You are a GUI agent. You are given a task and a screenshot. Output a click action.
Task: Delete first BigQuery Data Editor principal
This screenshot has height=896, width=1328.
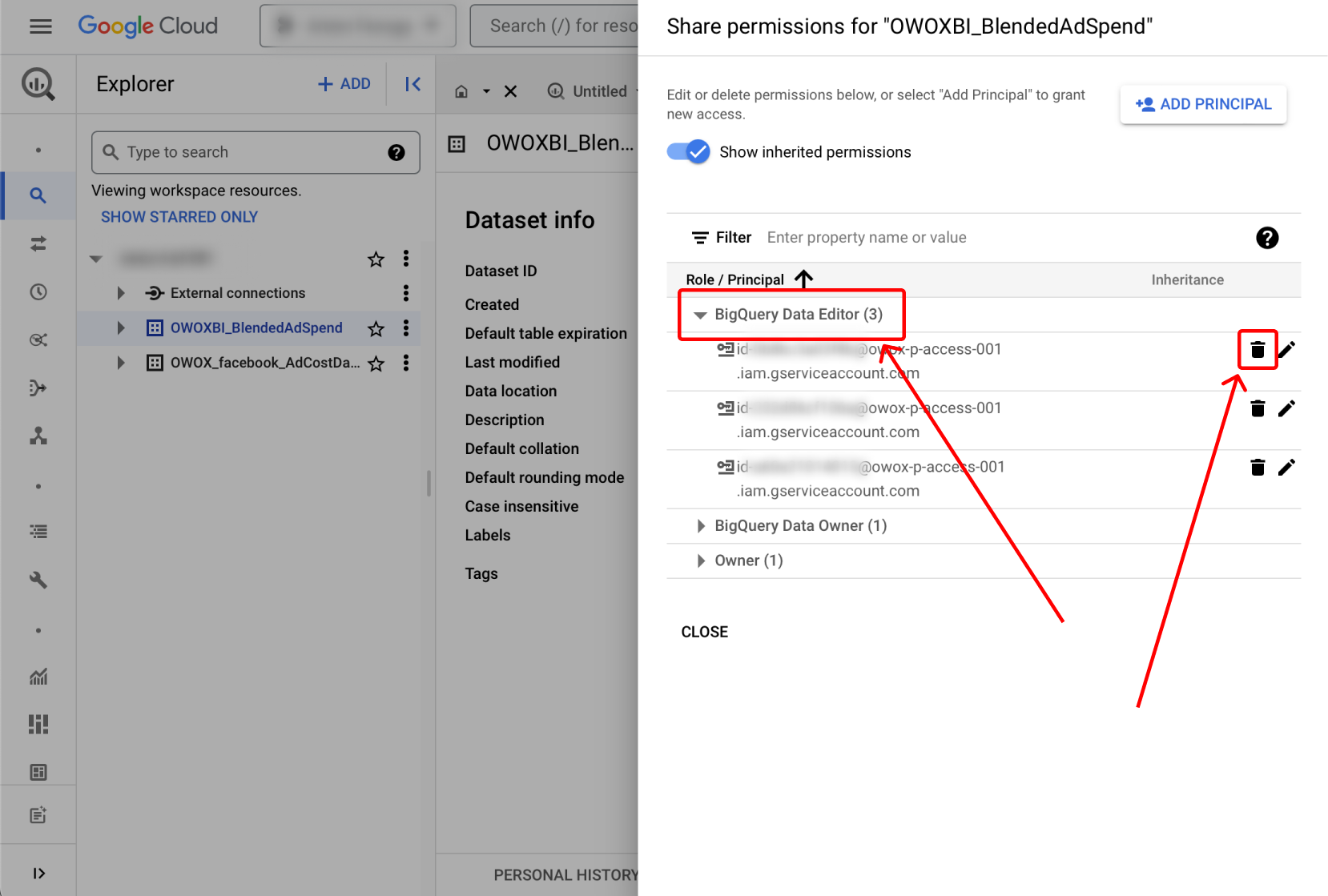click(1258, 349)
